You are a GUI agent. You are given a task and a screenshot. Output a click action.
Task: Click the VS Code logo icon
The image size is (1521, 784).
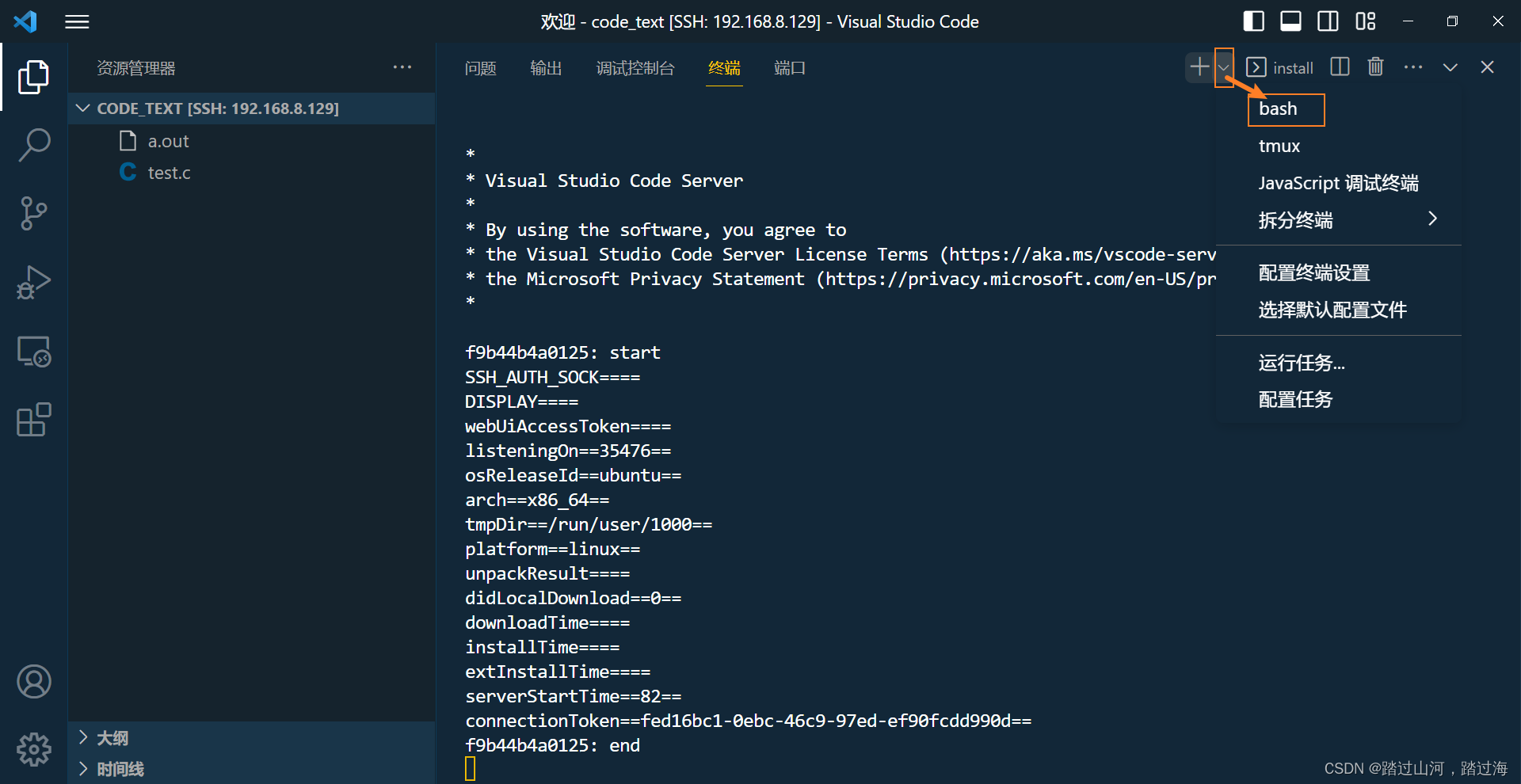[25, 21]
